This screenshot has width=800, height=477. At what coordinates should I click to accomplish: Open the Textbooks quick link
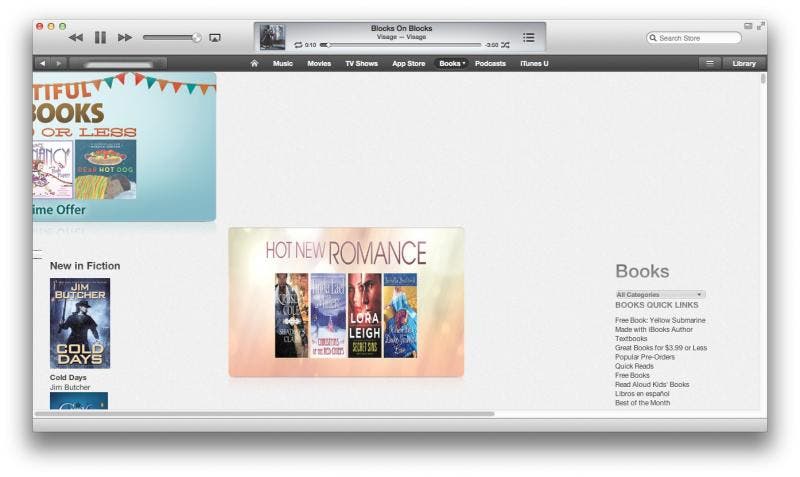[x=631, y=339]
